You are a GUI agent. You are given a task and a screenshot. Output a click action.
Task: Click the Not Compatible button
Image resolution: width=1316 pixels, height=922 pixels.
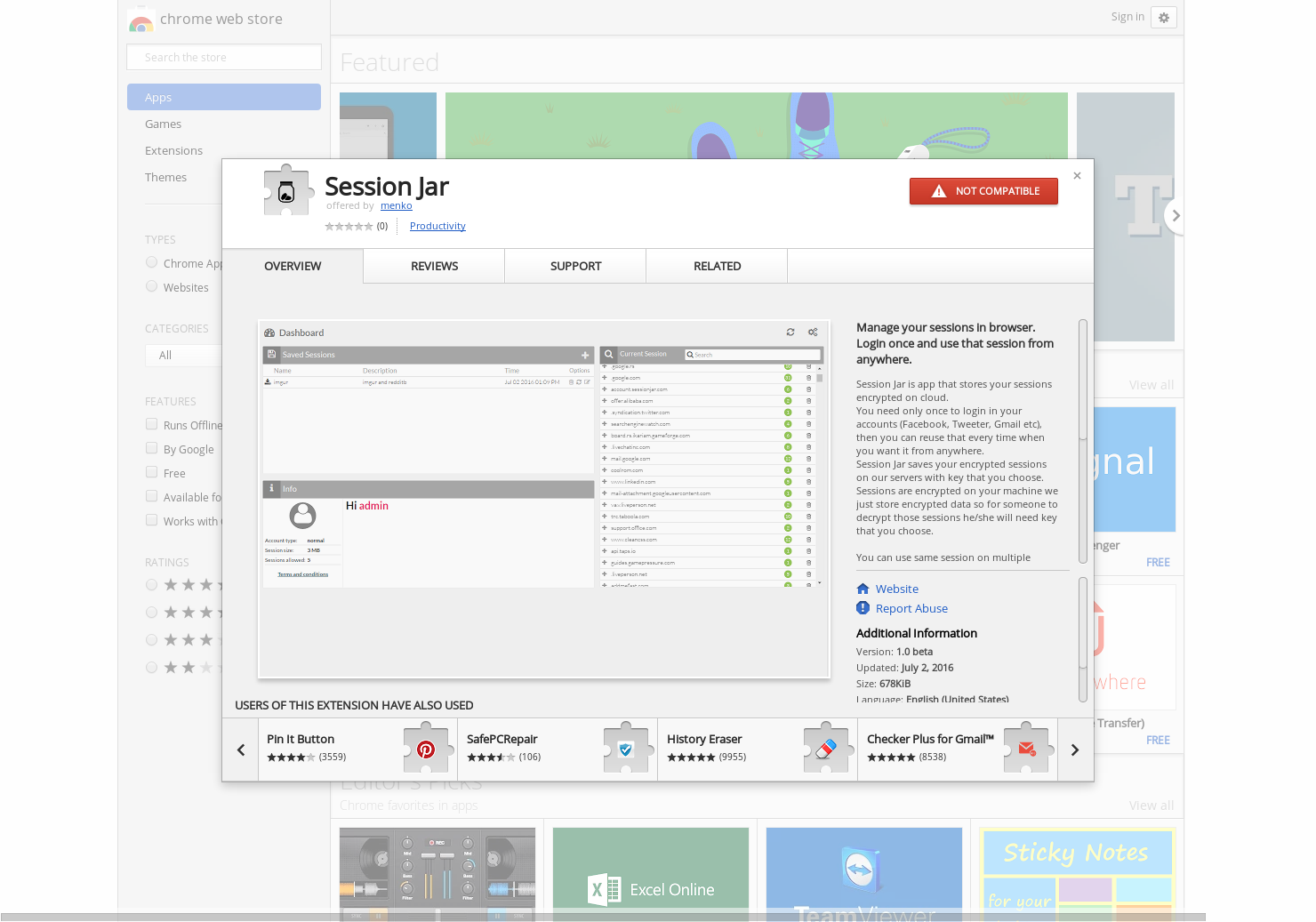pos(983,191)
